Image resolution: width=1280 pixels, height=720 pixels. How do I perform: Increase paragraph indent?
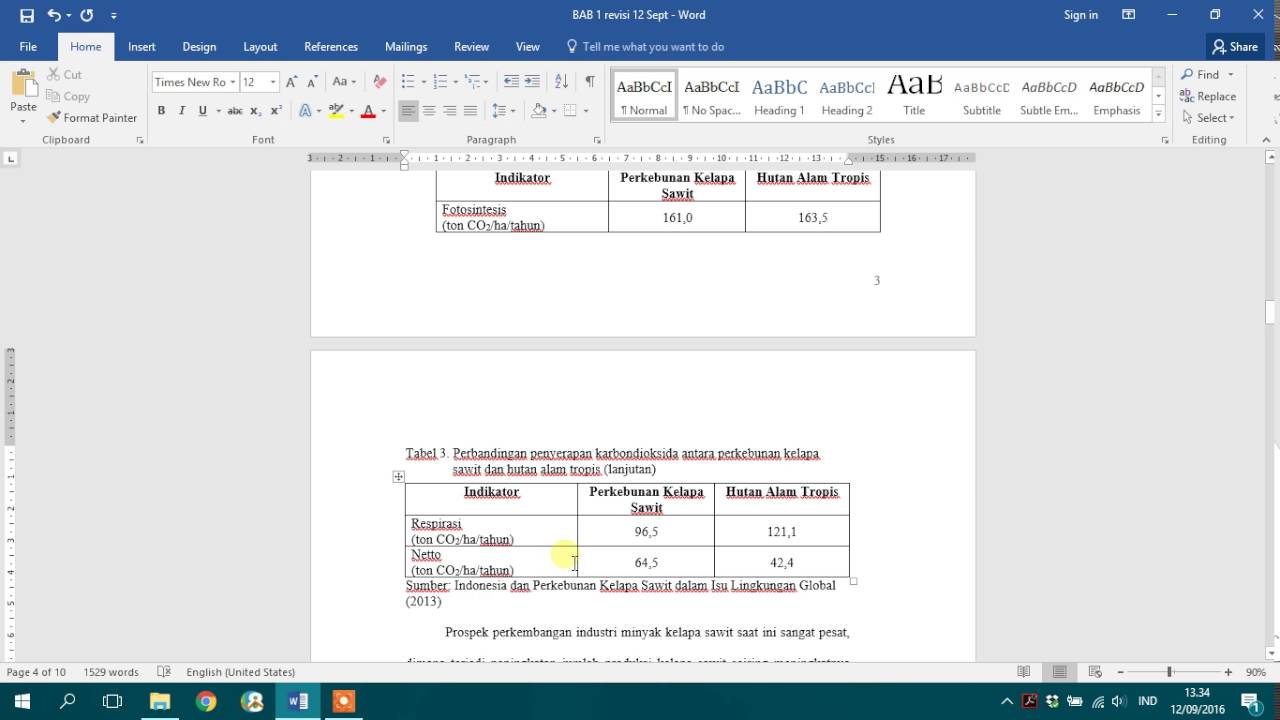pyautogui.click(x=532, y=82)
